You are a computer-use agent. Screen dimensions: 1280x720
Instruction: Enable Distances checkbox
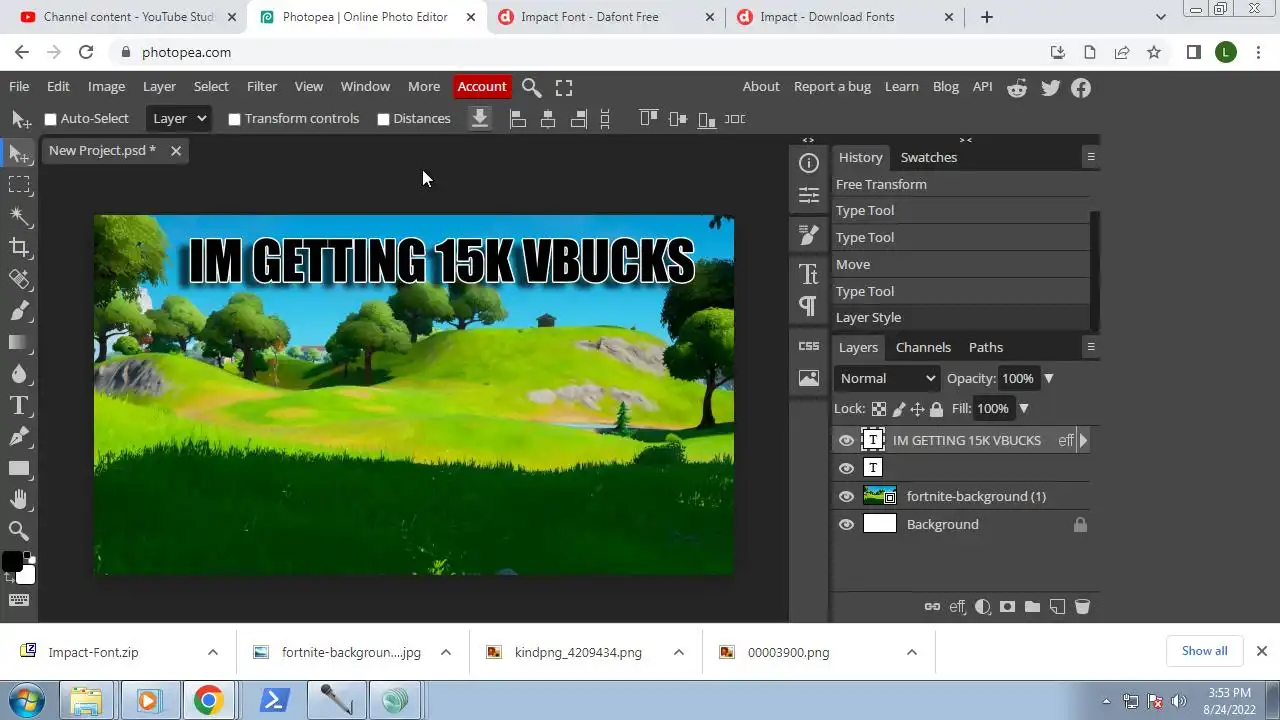tap(383, 119)
